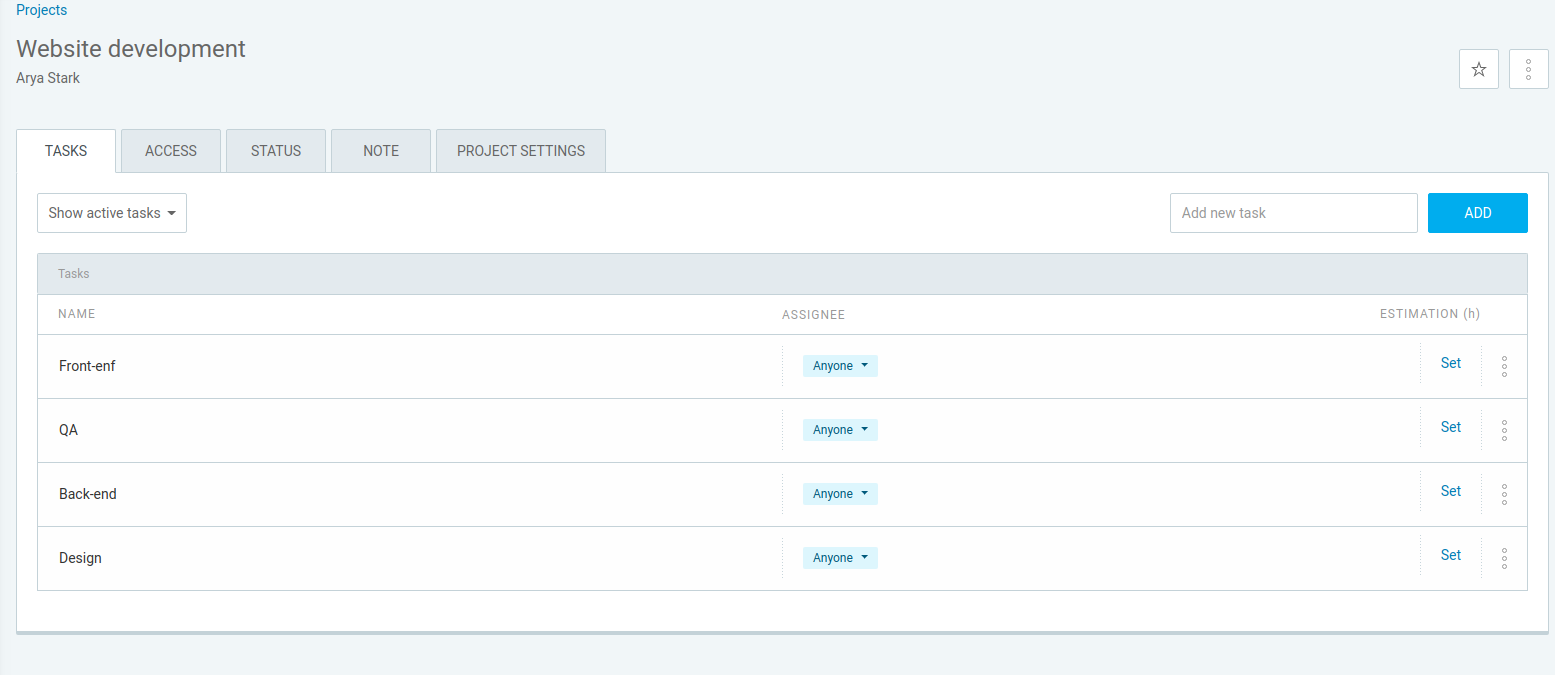Viewport: 1555px width, 675px height.
Task: Open the three-dot menu for Front-enf task
Action: click(1504, 366)
